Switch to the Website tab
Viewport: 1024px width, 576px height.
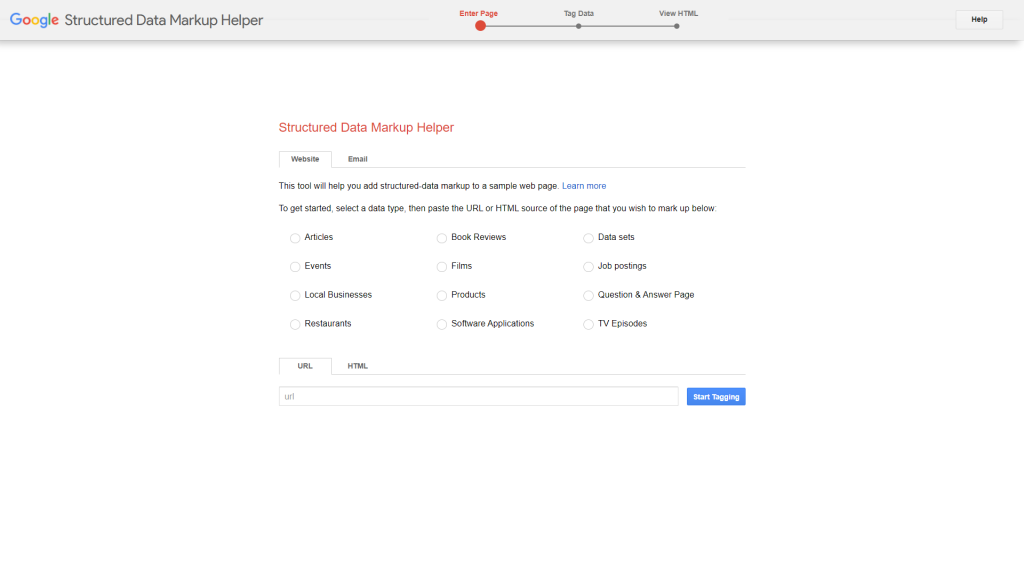click(305, 159)
